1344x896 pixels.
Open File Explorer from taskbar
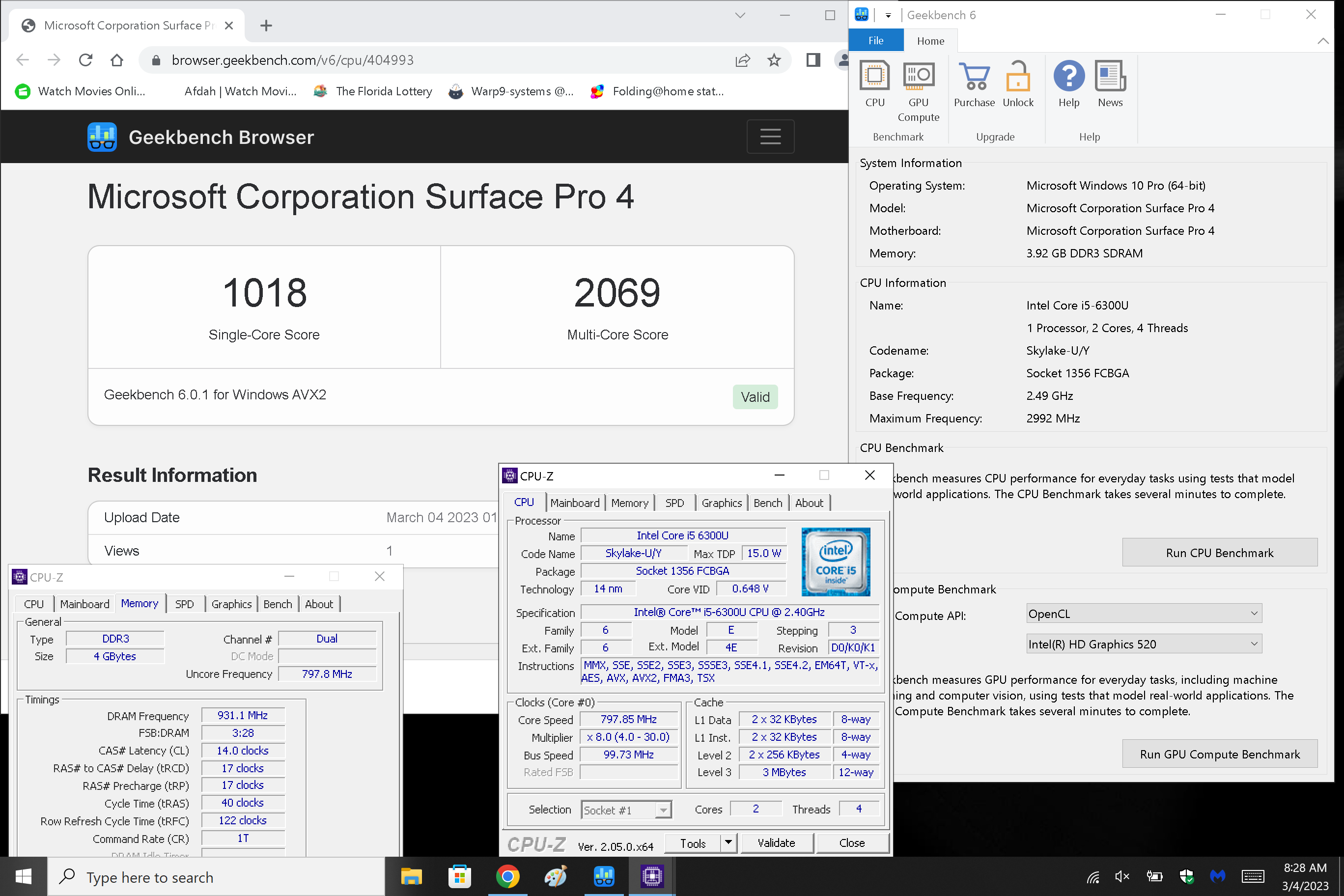(x=411, y=876)
